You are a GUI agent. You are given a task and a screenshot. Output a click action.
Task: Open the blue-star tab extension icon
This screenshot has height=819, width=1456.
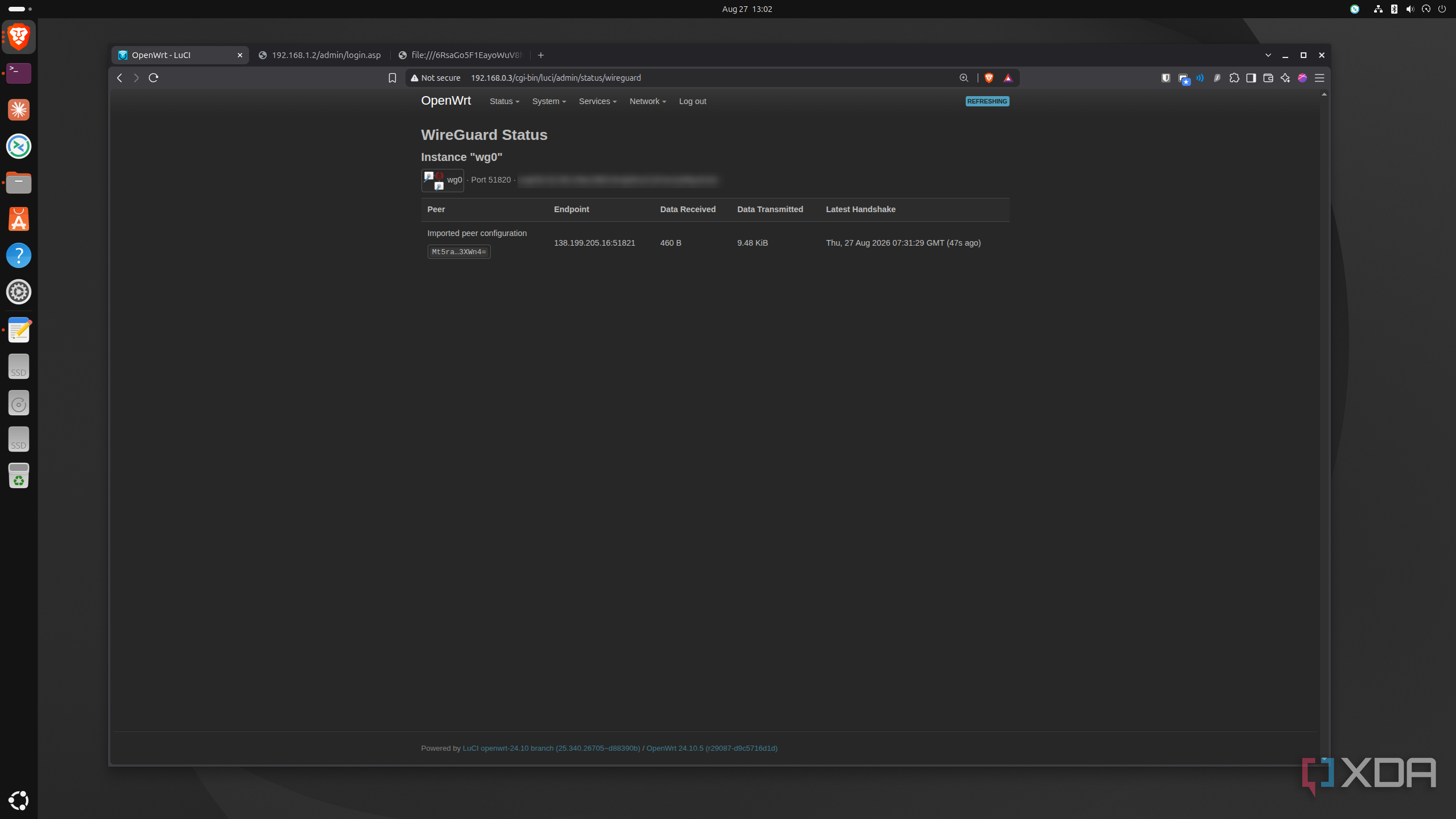point(1184,79)
